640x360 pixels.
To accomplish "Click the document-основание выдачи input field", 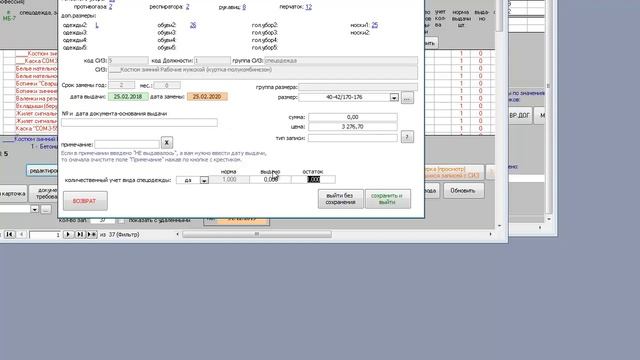I will pyautogui.click(x=139, y=122).
